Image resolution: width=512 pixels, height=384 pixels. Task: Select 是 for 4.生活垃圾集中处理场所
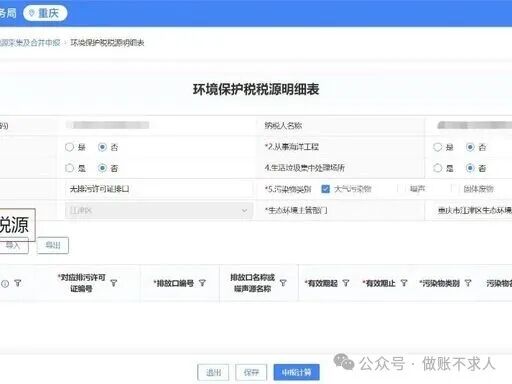[437, 168]
